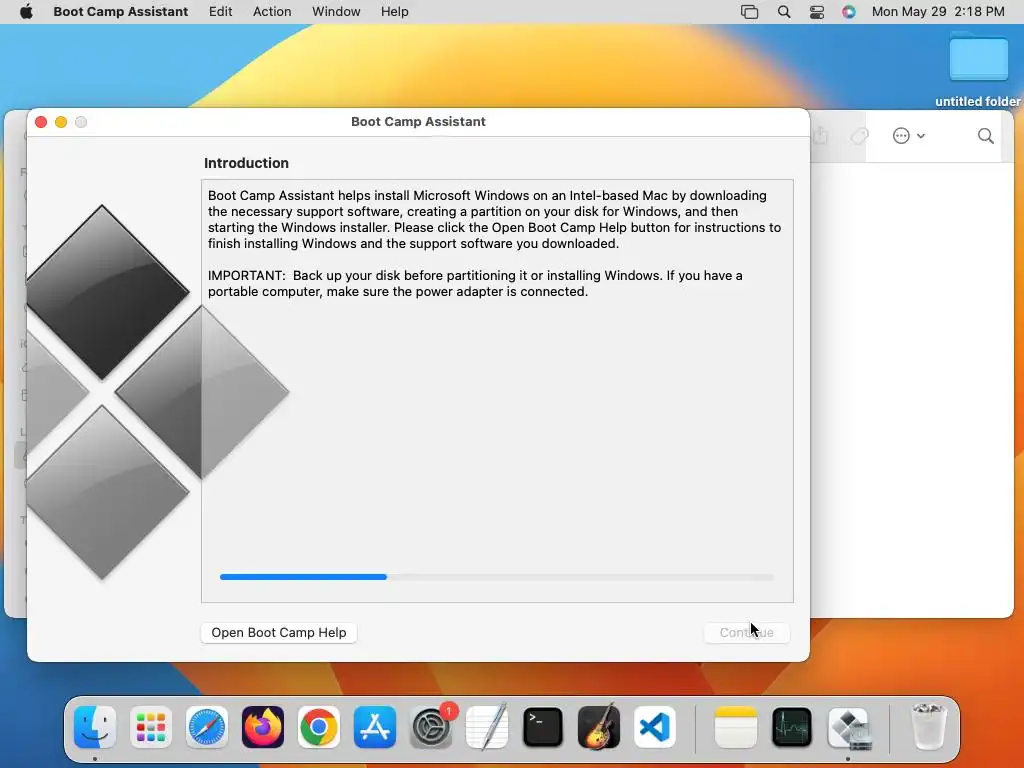Click the tag icon in Finder window
1024x768 pixels.
pos(859,136)
